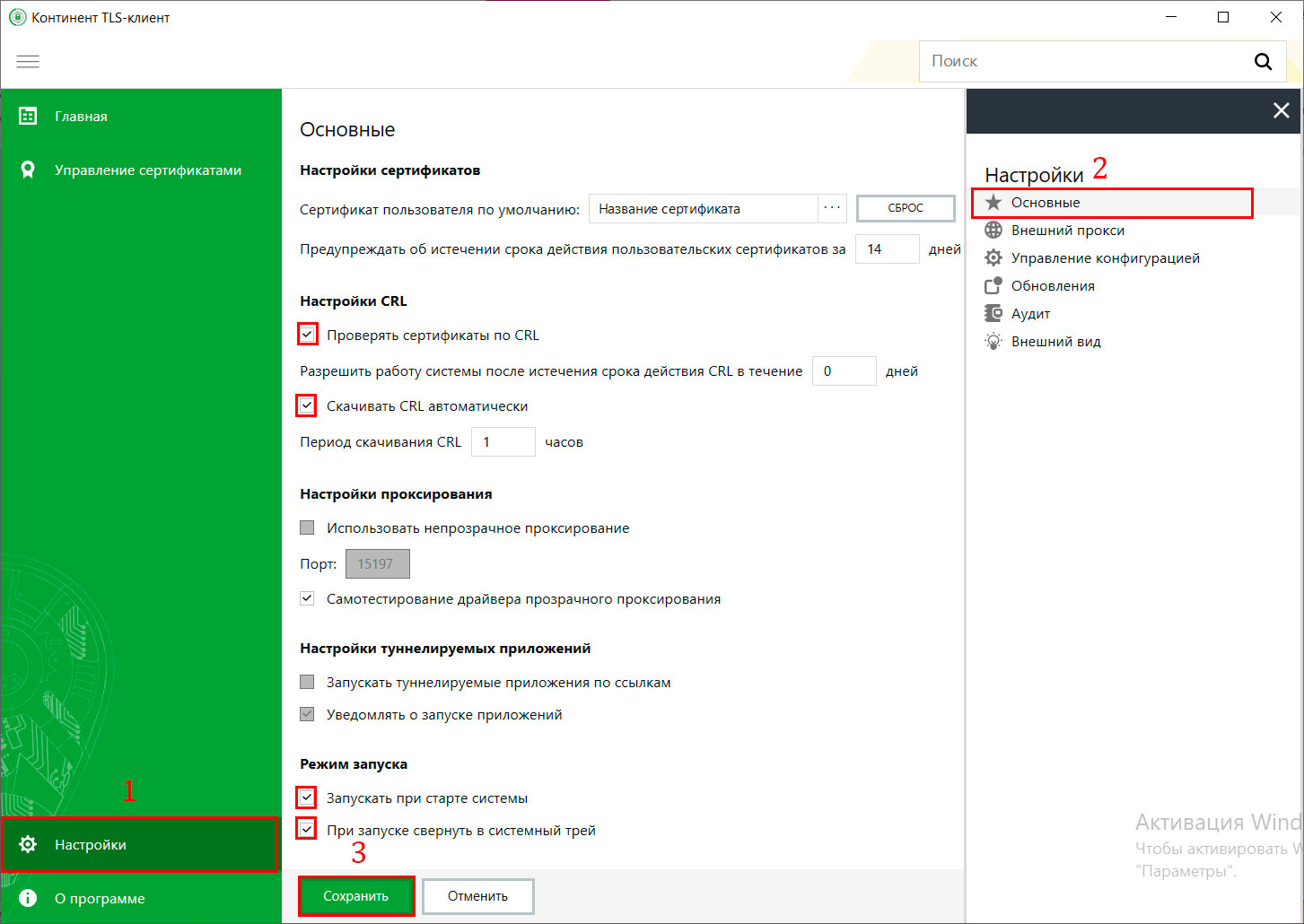The image size is (1304, 924).
Task: Click the Настройки gear icon in sidebar
Action: [28, 844]
